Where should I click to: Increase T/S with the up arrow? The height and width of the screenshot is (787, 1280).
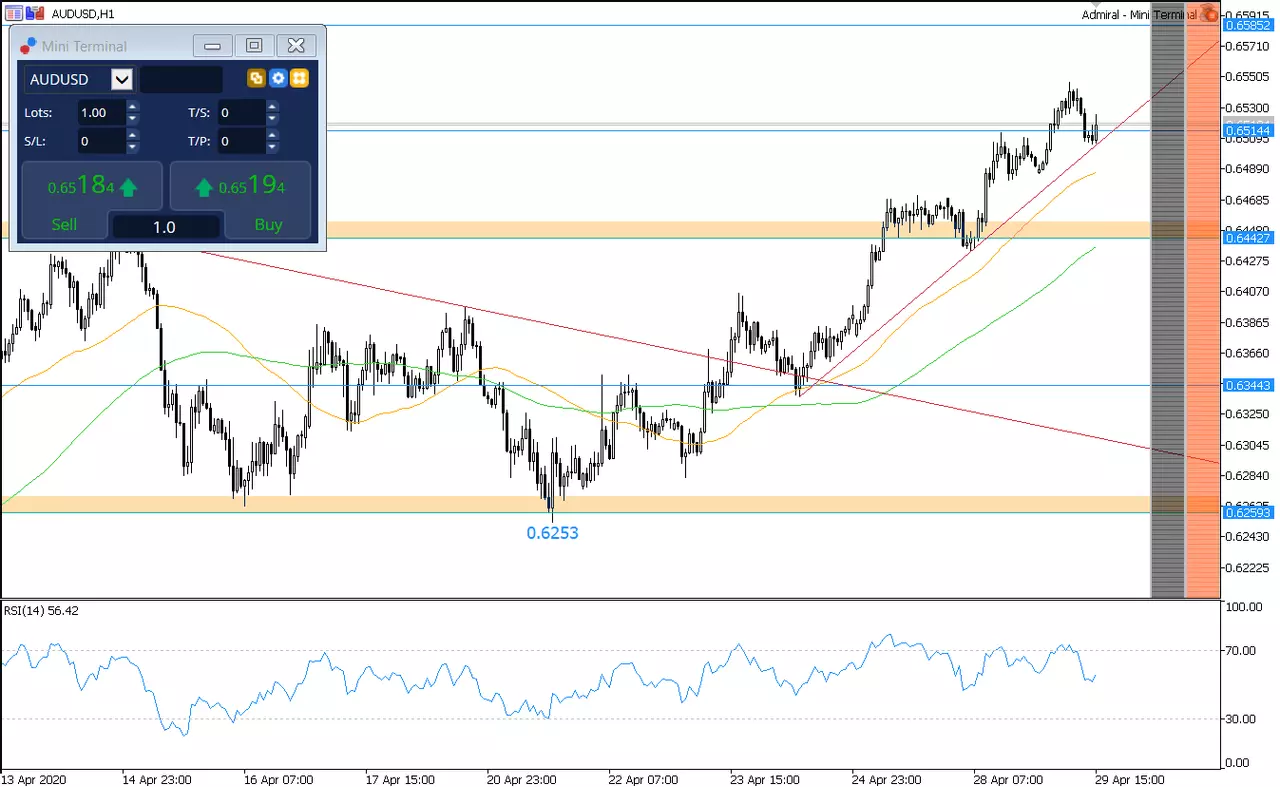click(272, 107)
